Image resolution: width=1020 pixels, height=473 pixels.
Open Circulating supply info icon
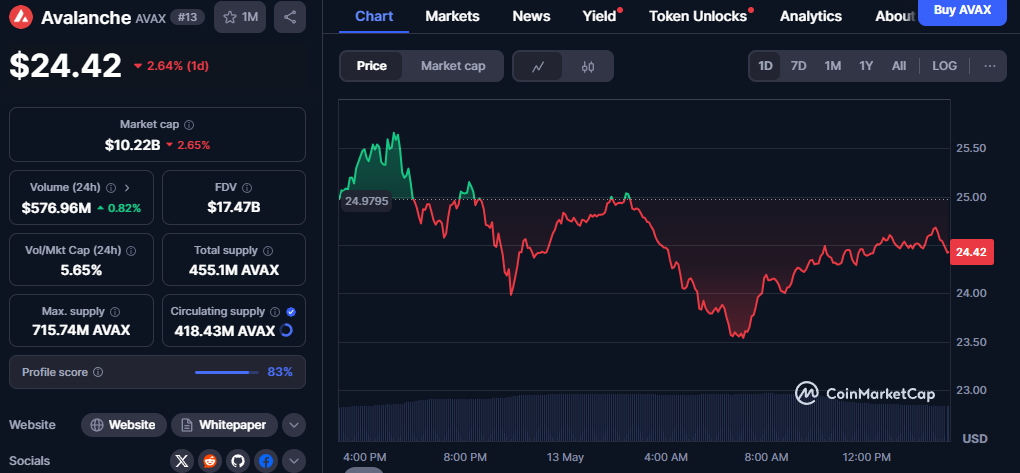pos(275,312)
